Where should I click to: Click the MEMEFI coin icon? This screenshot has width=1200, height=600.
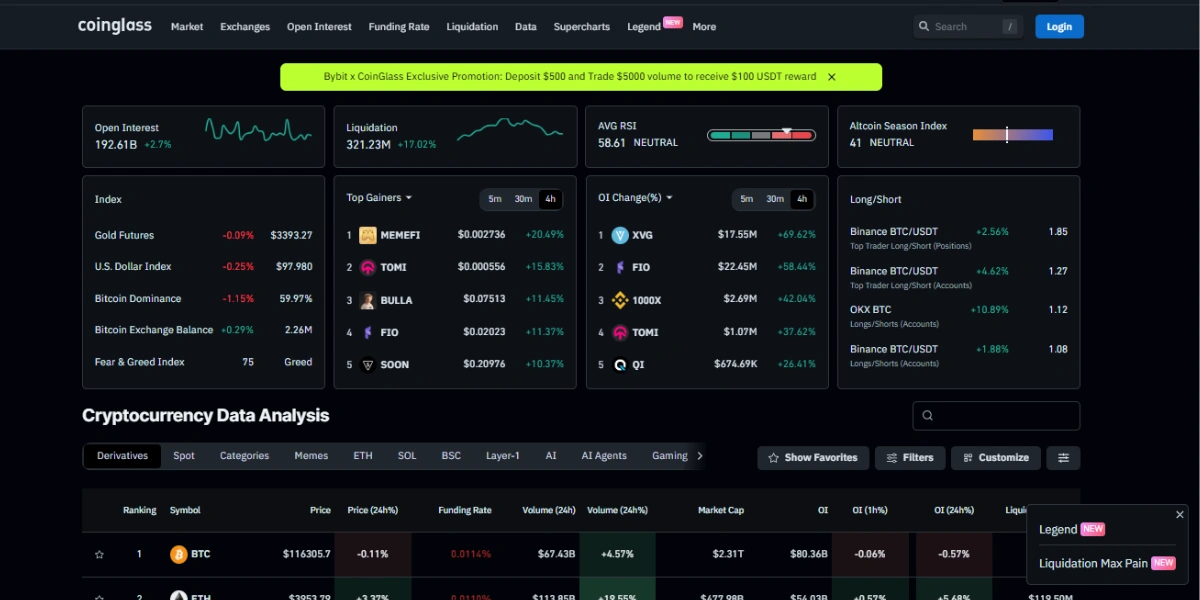coord(368,235)
